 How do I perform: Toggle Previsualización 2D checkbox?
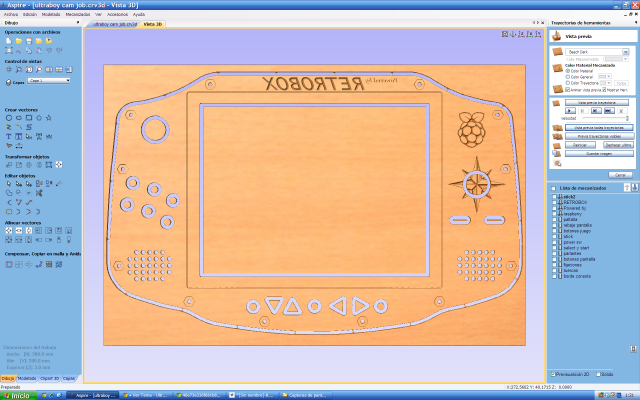pyautogui.click(x=553, y=374)
